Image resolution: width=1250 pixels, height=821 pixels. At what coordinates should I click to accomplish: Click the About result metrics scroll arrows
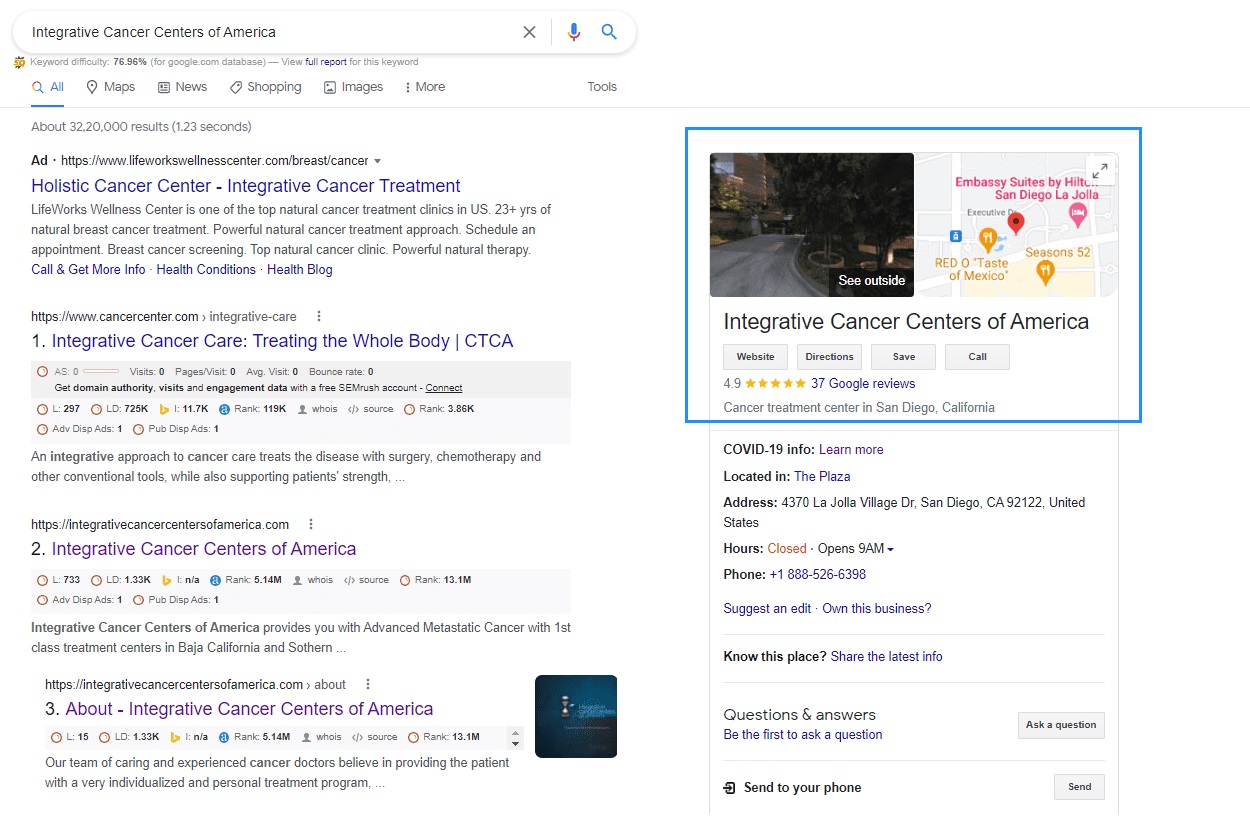[516, 738]
